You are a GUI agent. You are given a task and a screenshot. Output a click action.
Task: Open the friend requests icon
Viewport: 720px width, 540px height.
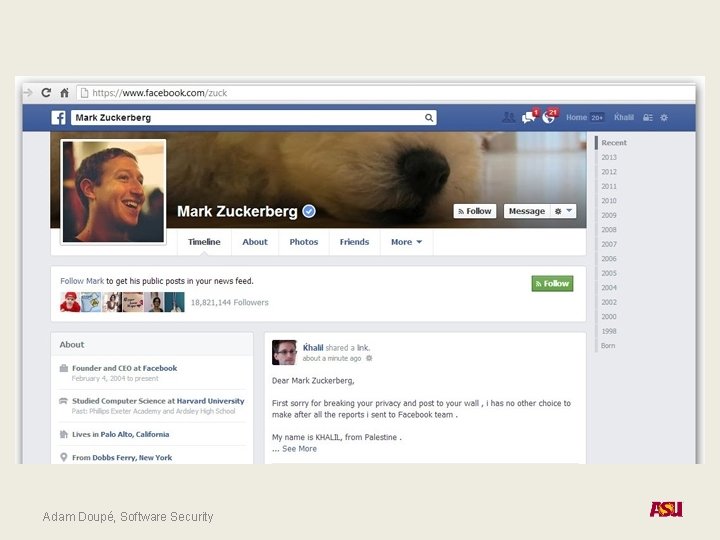(x=508, y=118)
